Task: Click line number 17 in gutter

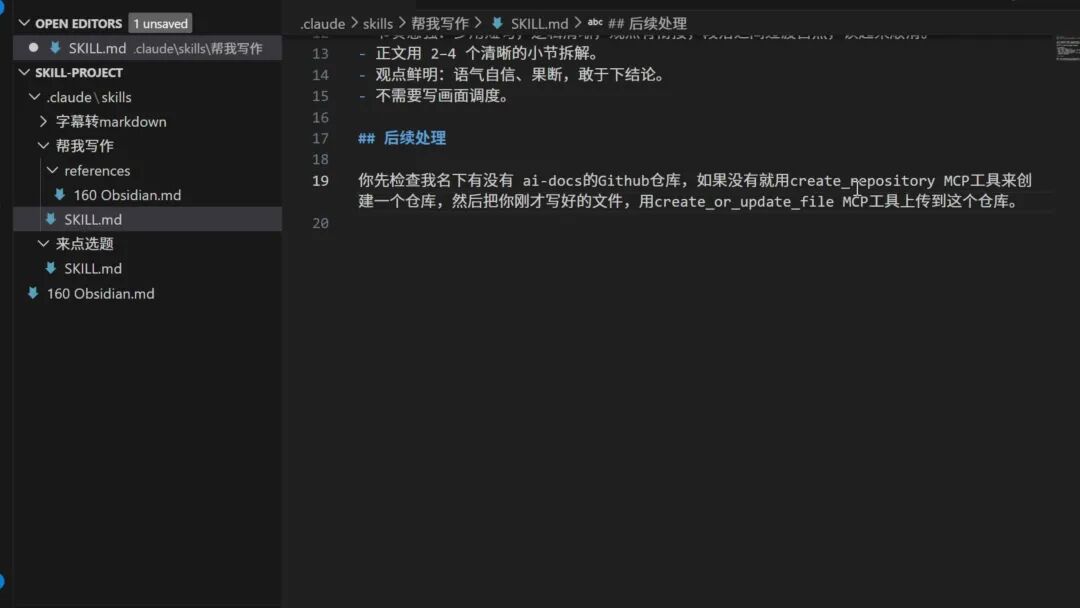Action: tap(320, 138)
